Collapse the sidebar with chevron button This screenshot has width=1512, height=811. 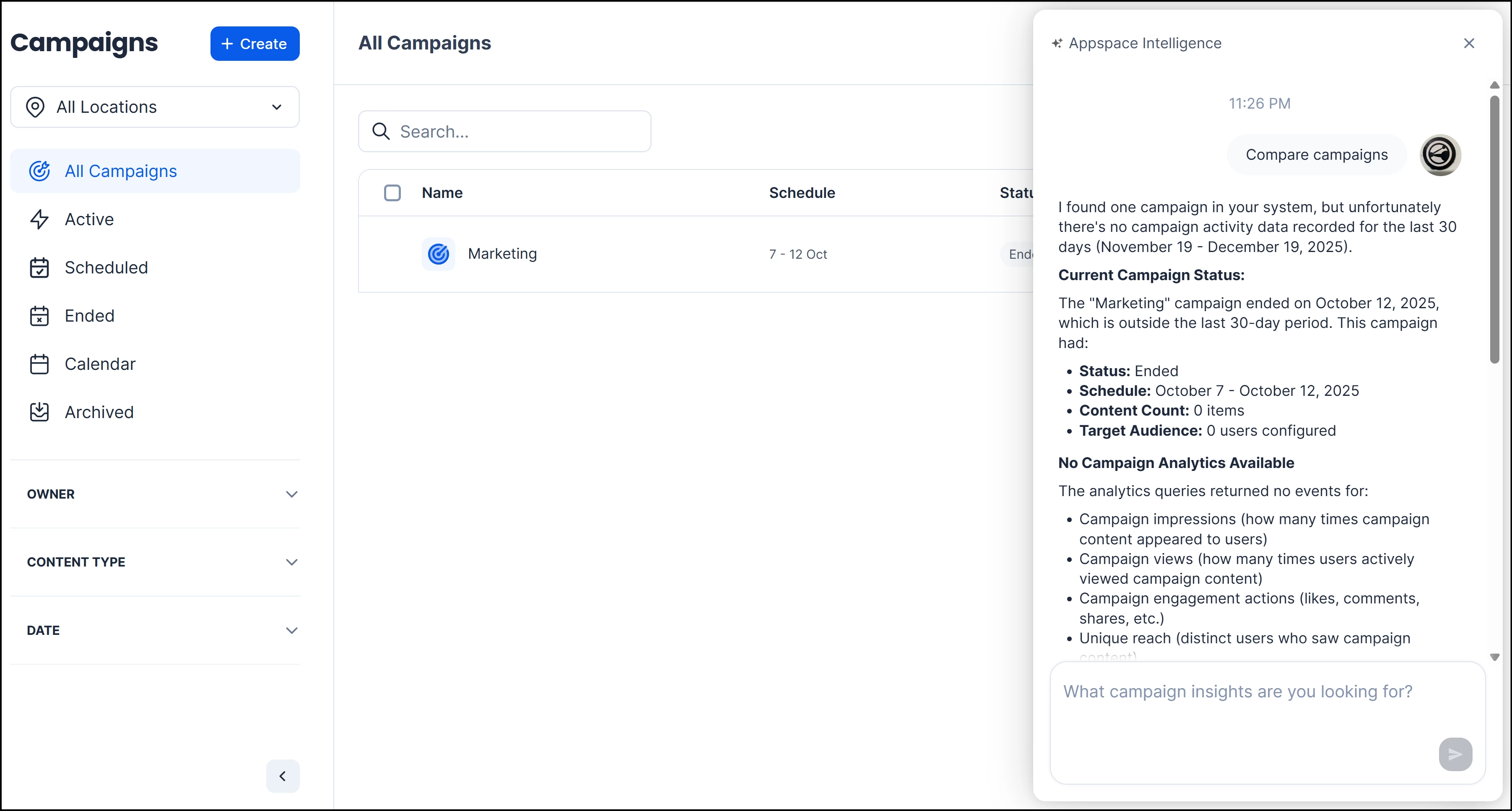[x=282, y=776]
